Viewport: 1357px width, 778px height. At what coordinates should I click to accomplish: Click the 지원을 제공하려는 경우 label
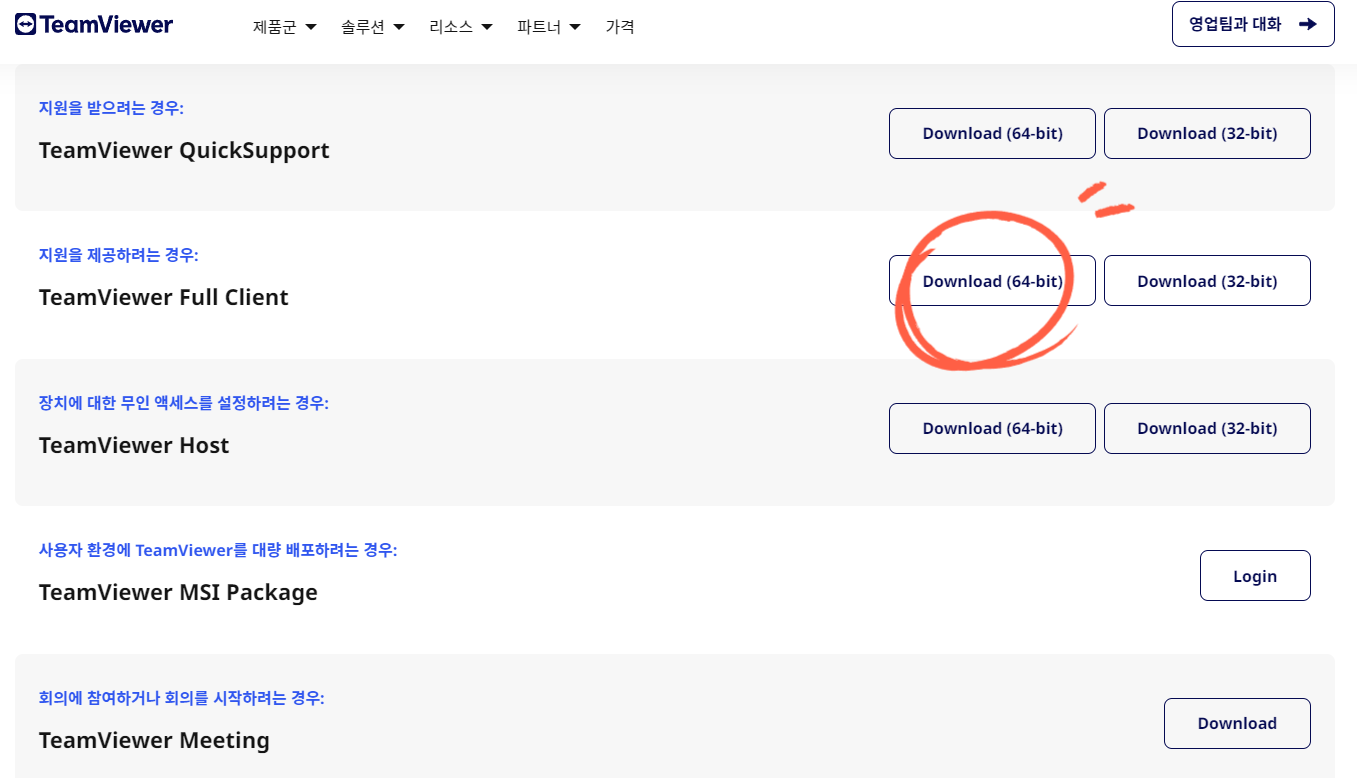click(x=119, y=255)
